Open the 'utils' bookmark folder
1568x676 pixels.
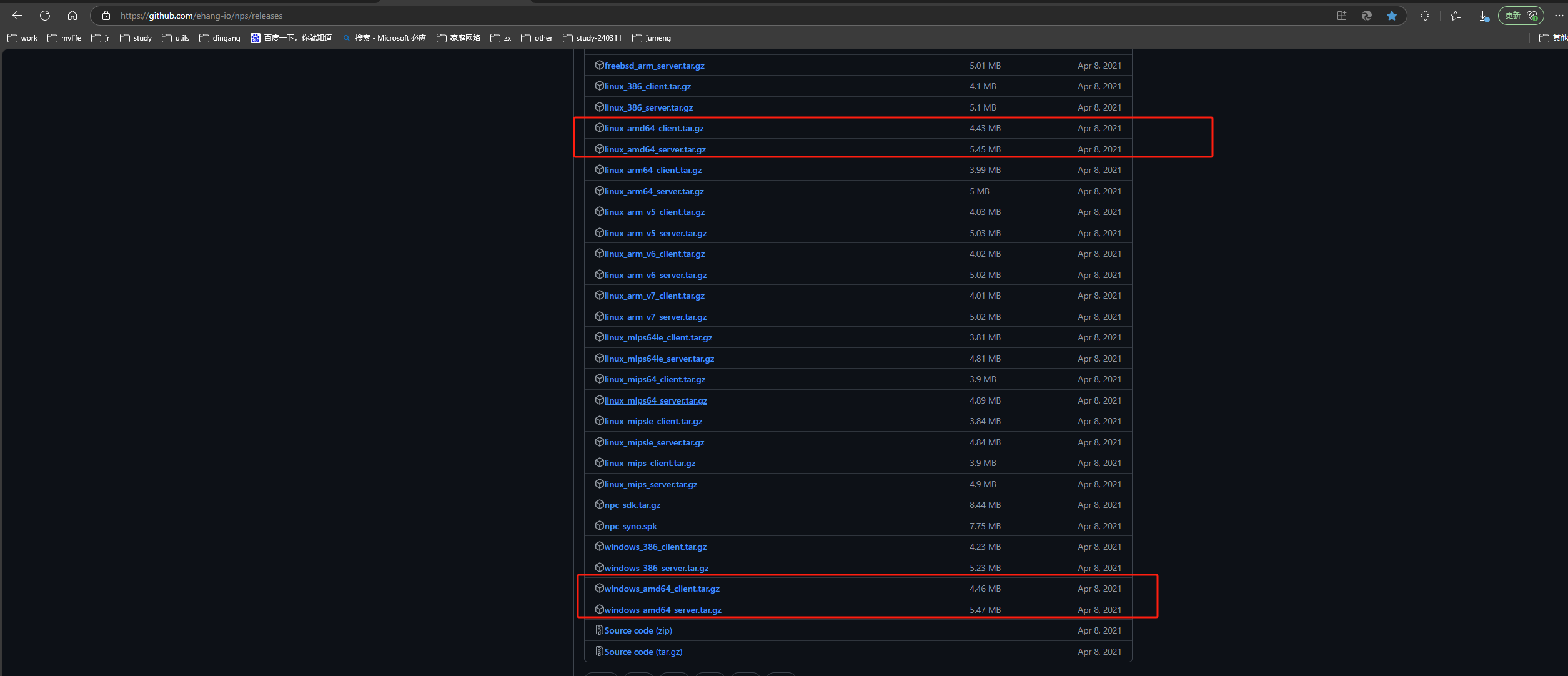[x=176, y=38]
